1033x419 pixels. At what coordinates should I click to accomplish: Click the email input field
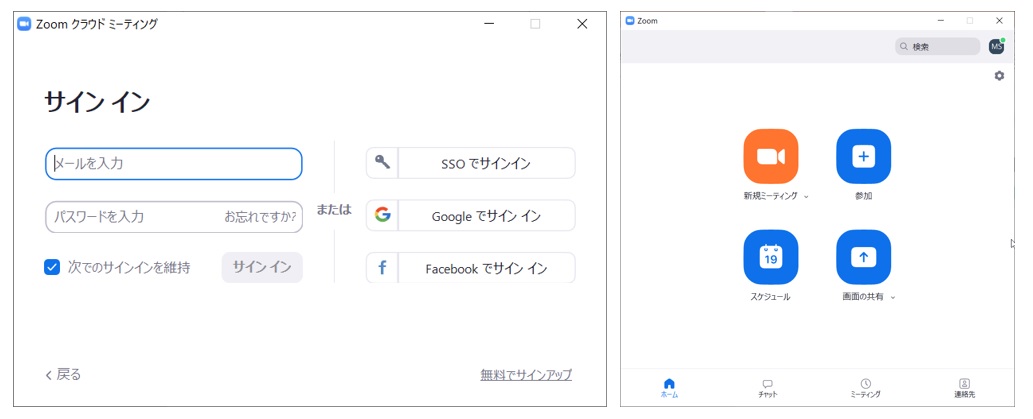pyautogui.click(x=174, y=164)
